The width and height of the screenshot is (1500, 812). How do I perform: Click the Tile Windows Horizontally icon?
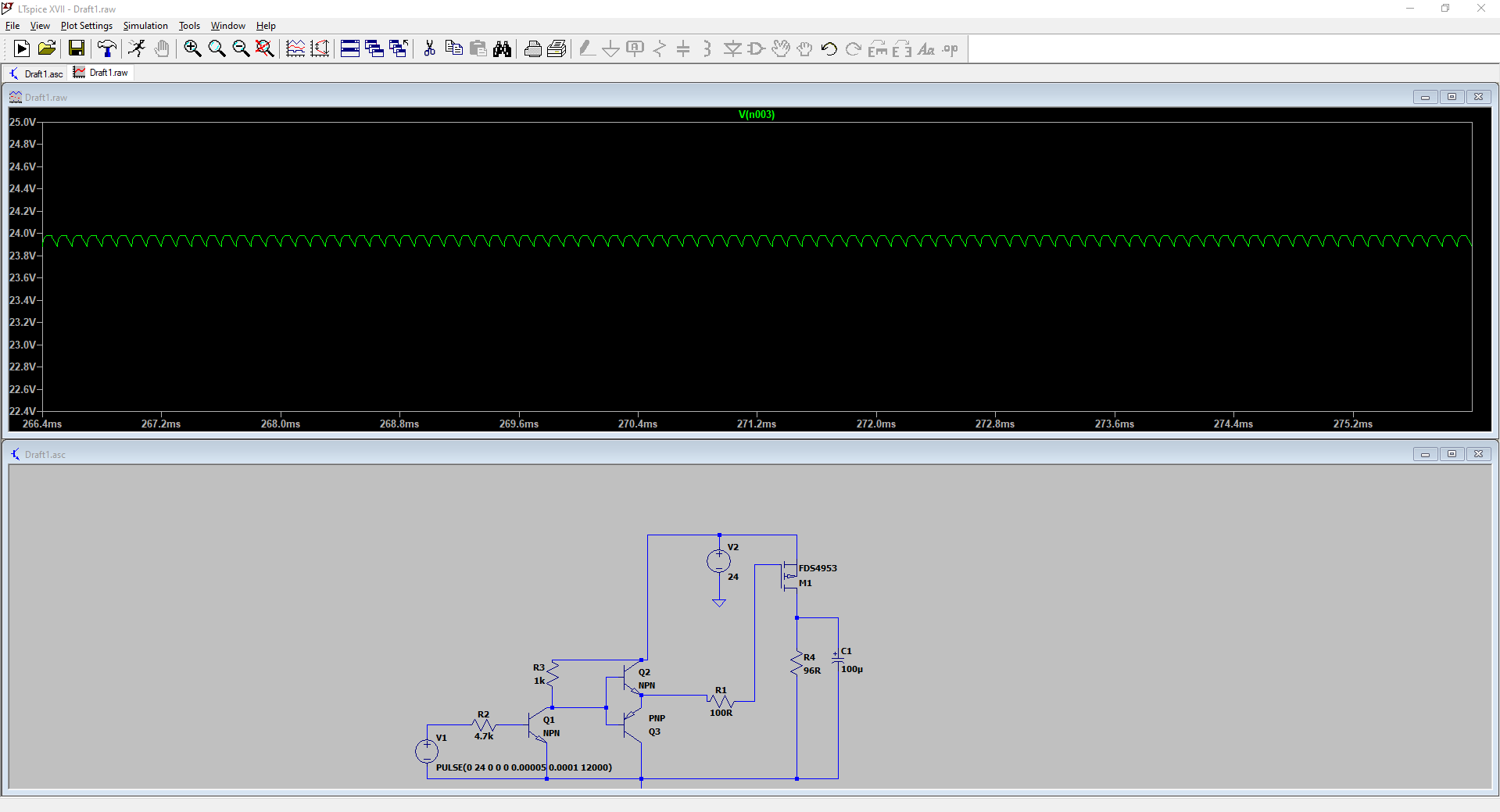(350, 49)
